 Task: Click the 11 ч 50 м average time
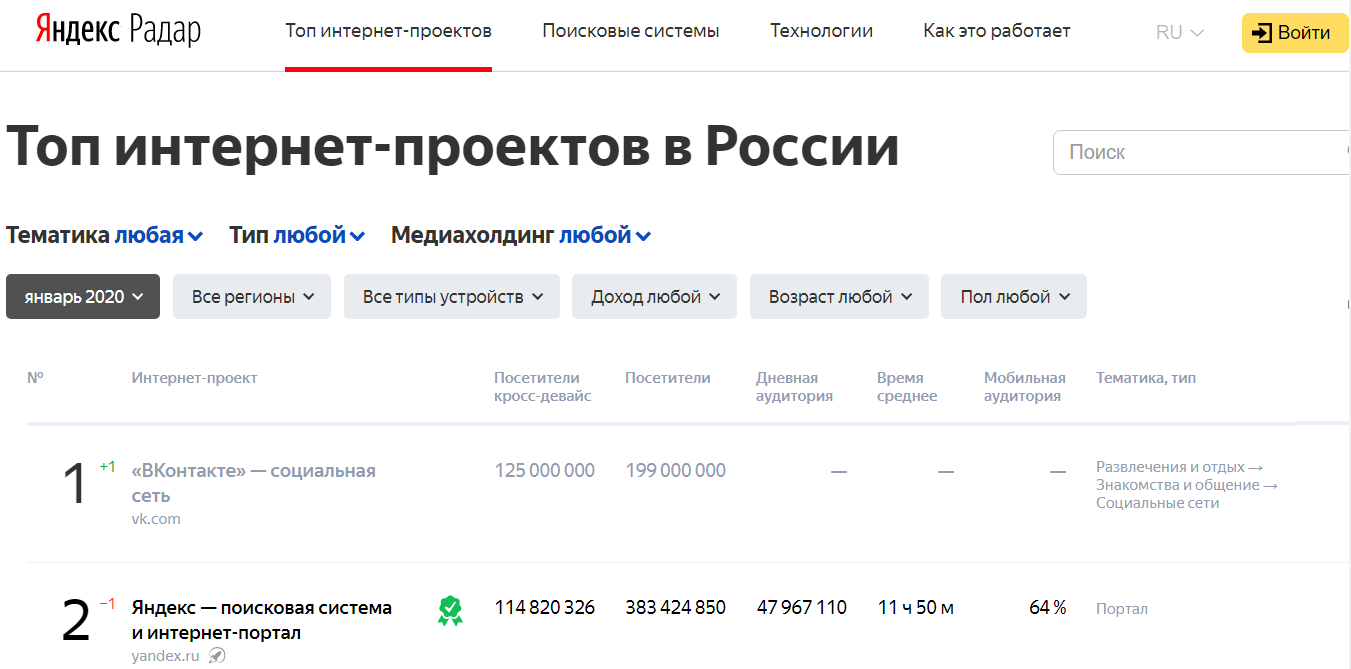click(x=916, y=607)
